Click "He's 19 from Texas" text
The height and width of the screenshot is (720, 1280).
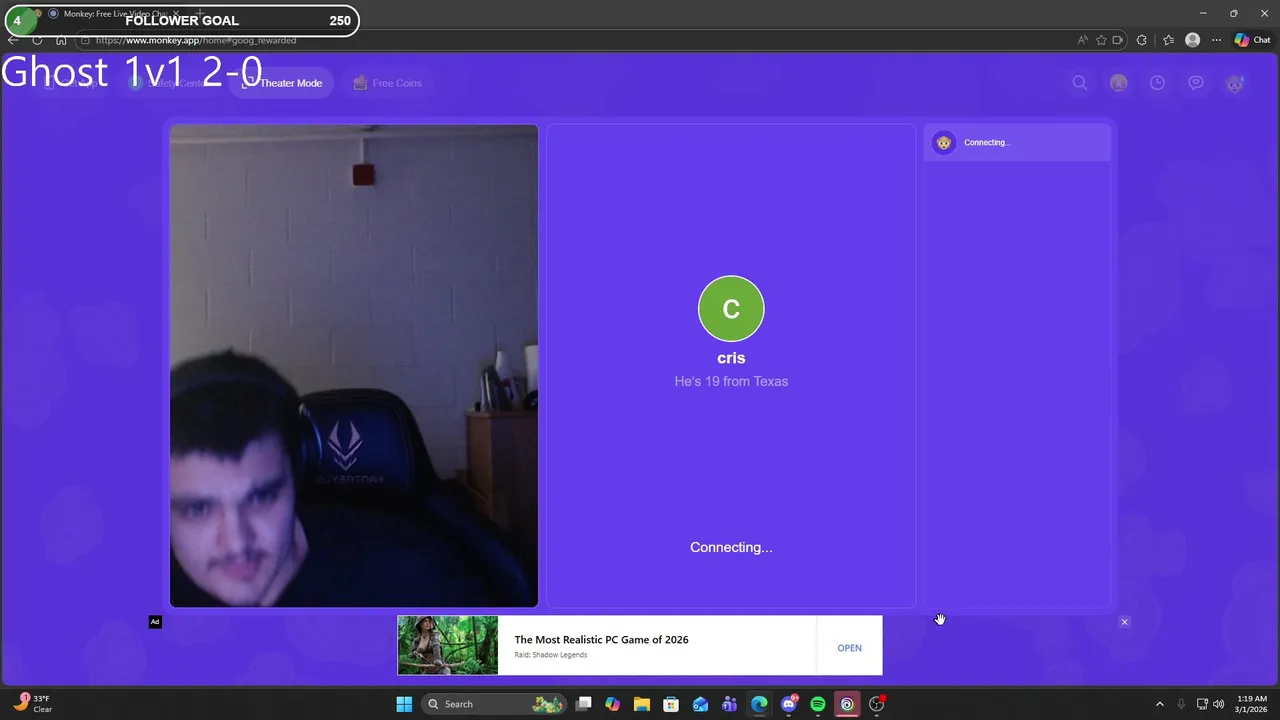tap(731, 381)
